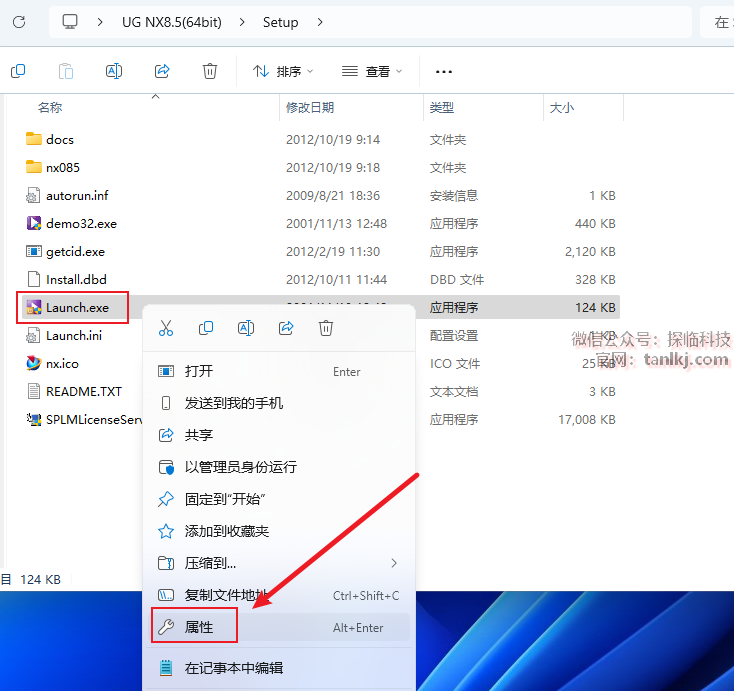Click the nx.ico file icon

click(x=34, y=363)
